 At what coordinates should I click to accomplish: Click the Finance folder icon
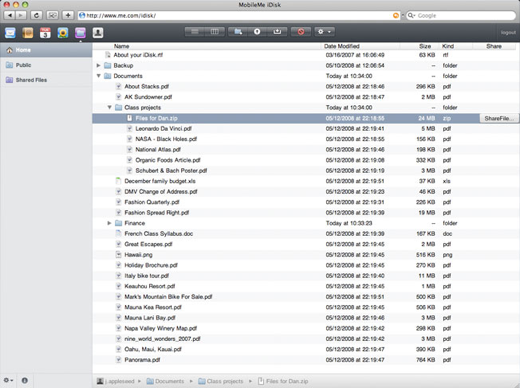click(118, 223)
